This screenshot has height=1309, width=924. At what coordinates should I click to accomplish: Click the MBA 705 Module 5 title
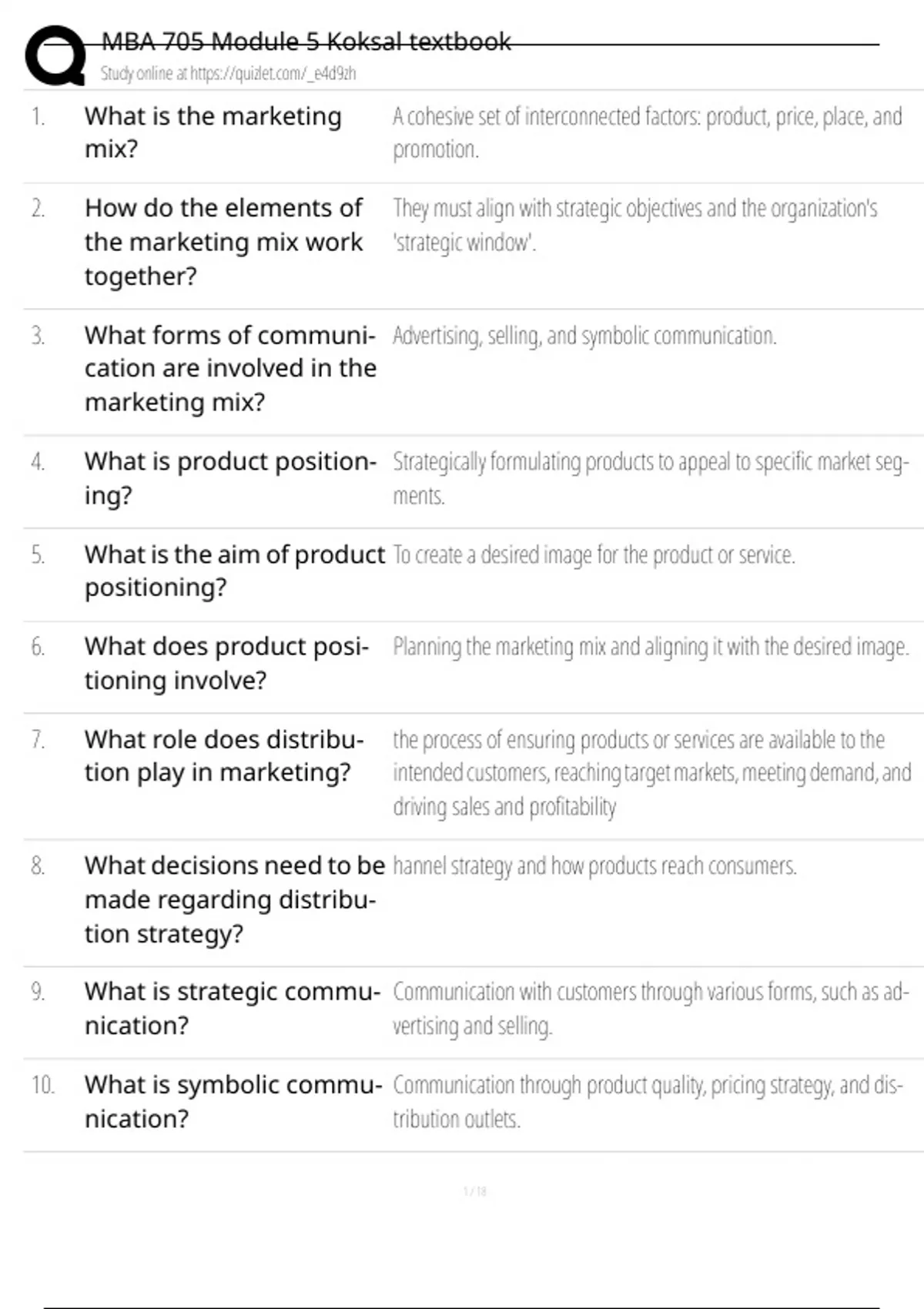click(x=306, y=42)
